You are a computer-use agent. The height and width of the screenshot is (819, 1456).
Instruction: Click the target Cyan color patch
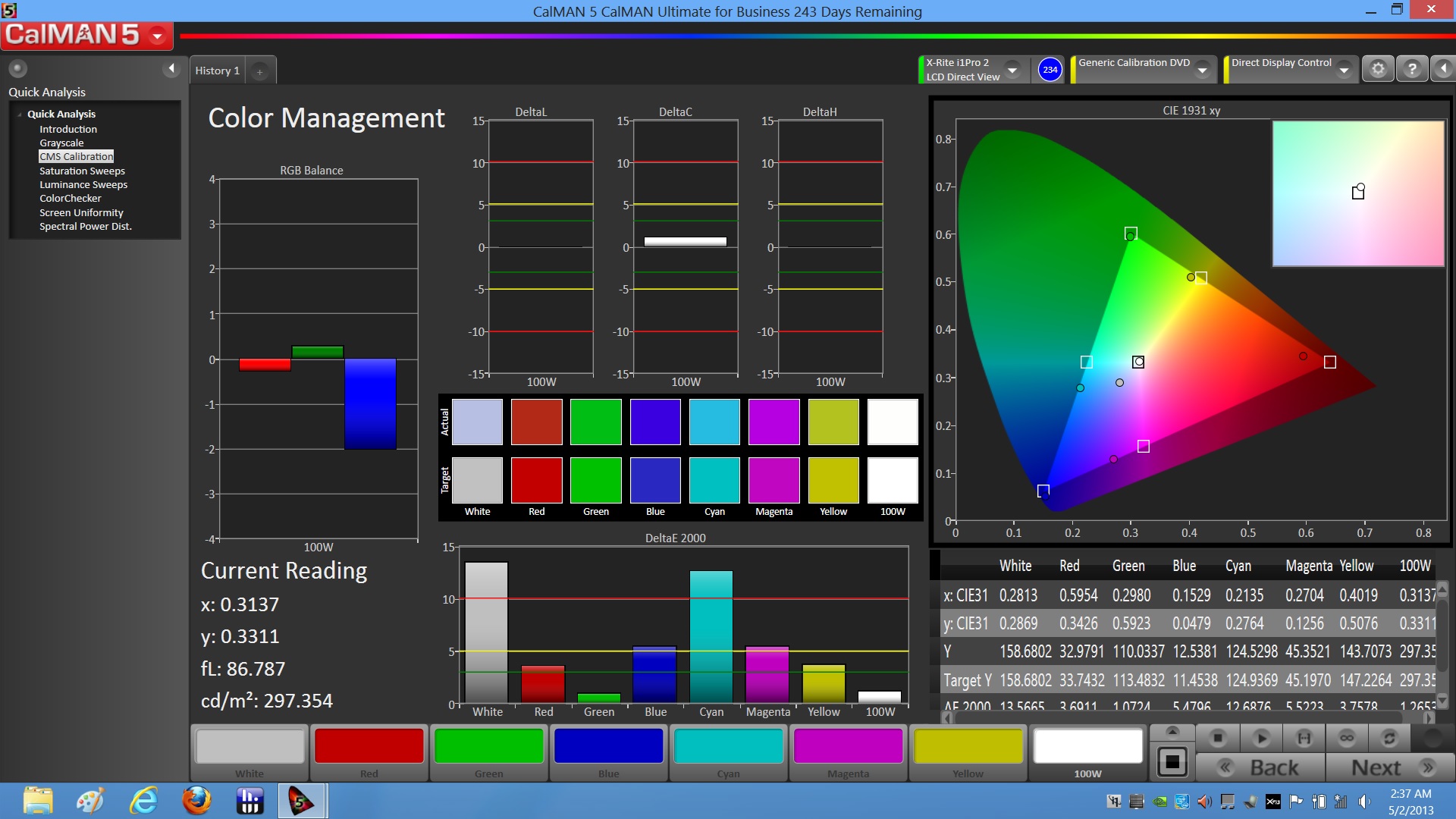(714, 479)
